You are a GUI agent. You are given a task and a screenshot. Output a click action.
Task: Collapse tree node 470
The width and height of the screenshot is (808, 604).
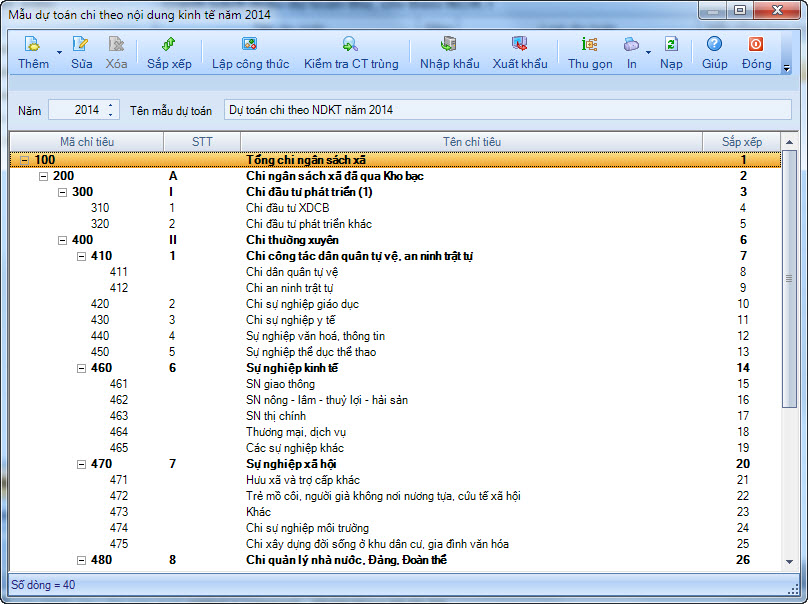pyautogui.click(x=81, y=464)
